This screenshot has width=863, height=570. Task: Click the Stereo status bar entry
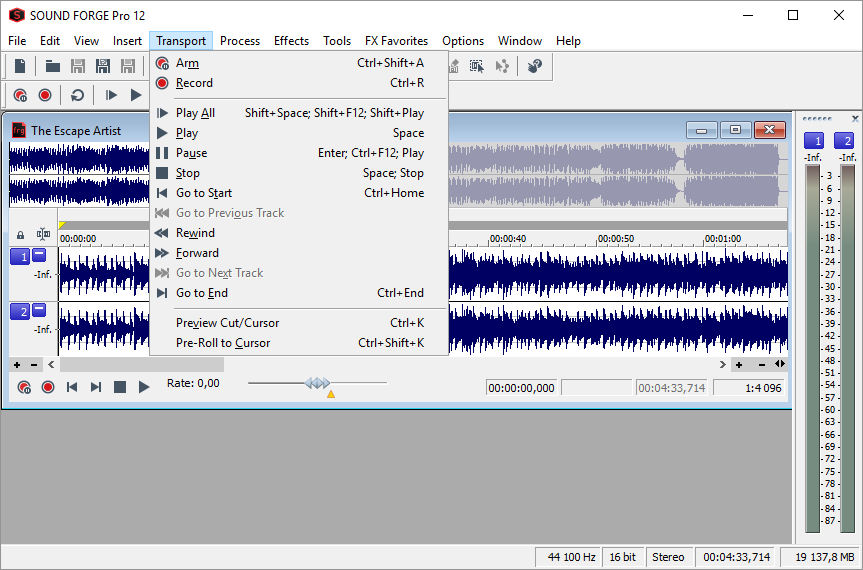(668, 557)
